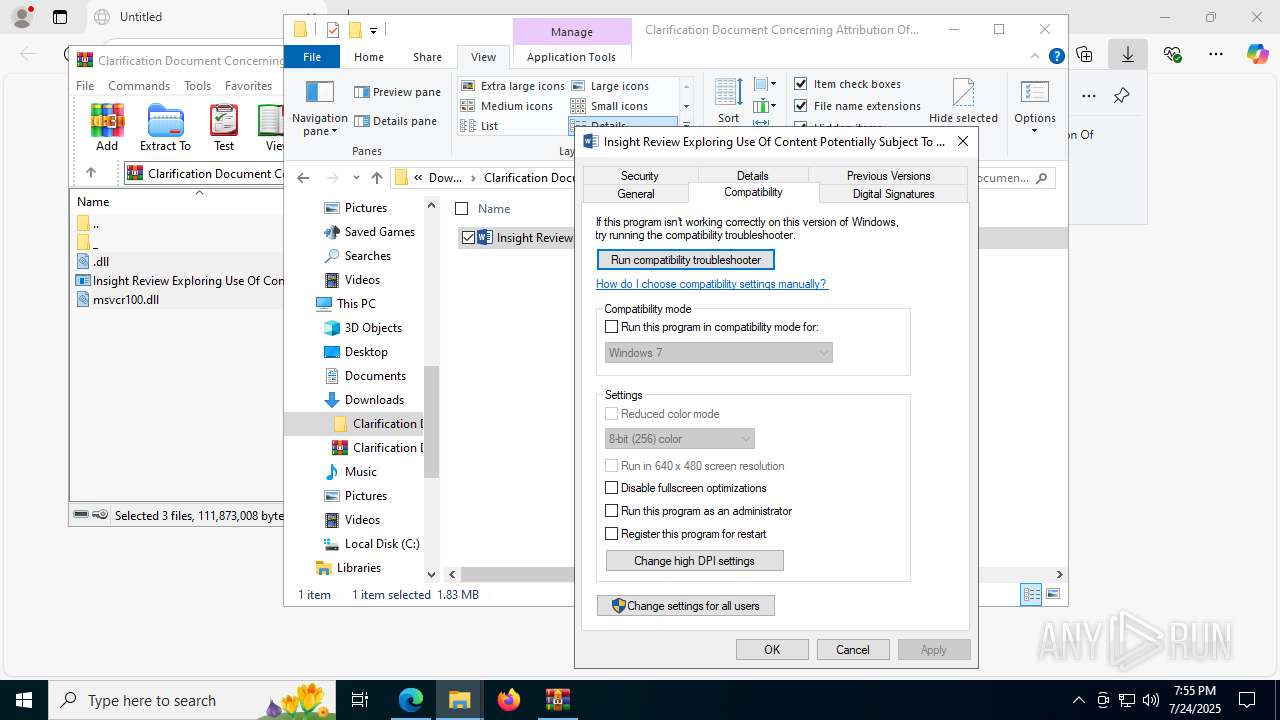Viewport: 1280px width, 720px height.
Task: Select List layout option
Action: tap(479, 126)
